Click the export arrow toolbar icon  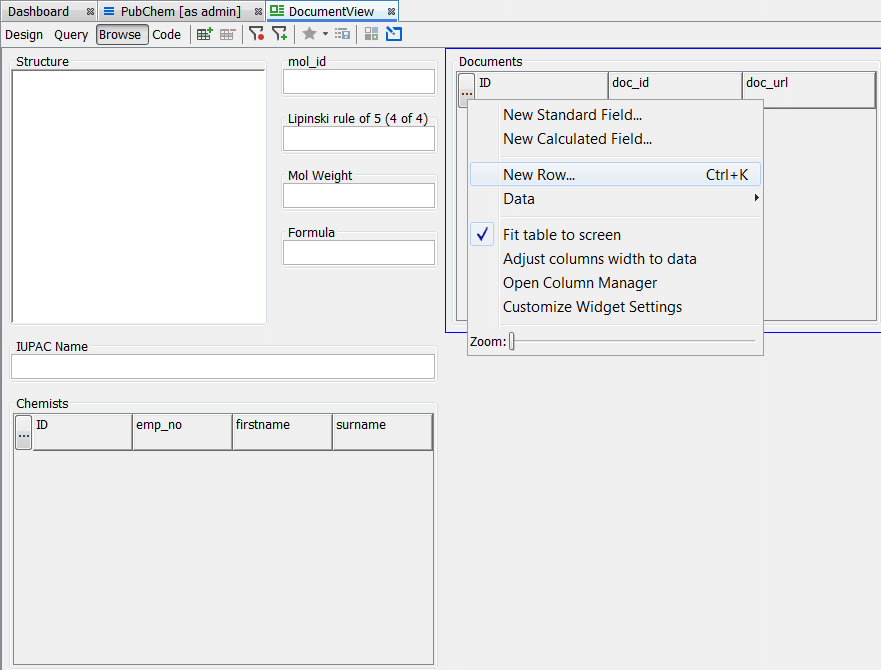(x=393, y=33)
